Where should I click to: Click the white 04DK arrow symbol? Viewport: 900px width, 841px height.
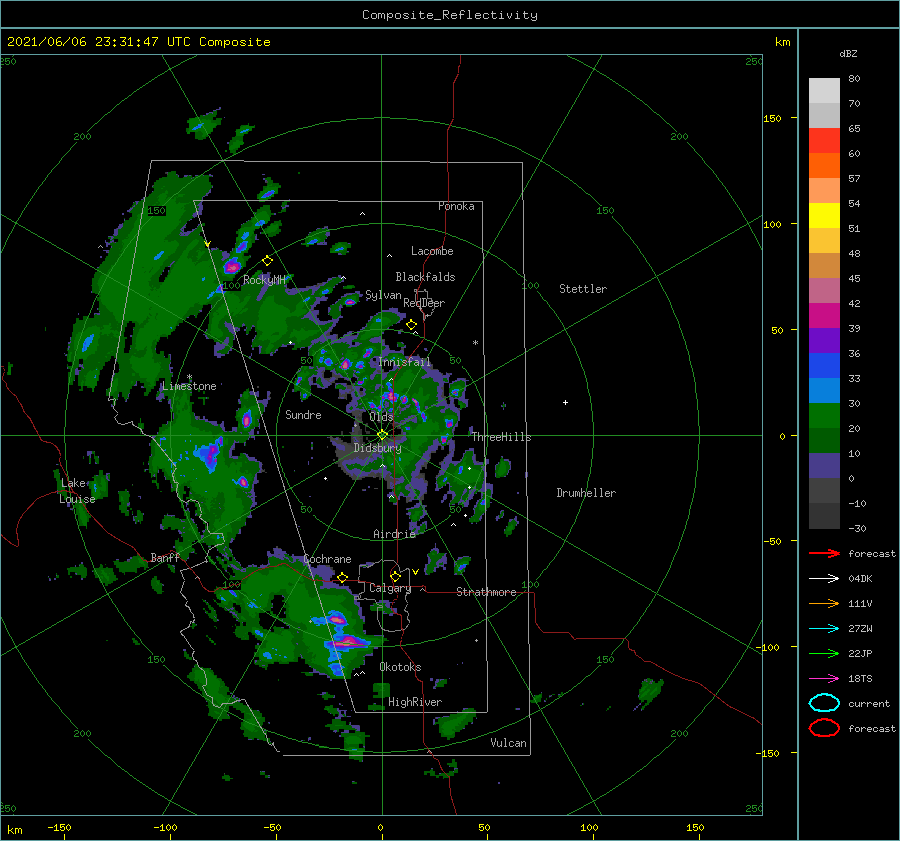[824, 579]
